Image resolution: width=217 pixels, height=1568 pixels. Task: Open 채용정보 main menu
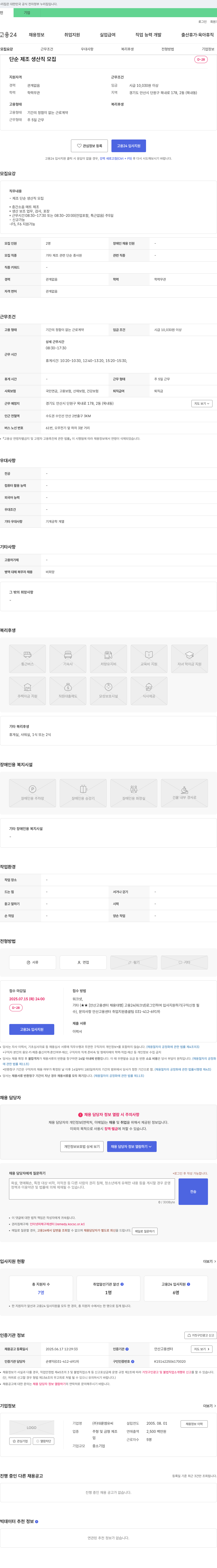(x=36, y=35)
